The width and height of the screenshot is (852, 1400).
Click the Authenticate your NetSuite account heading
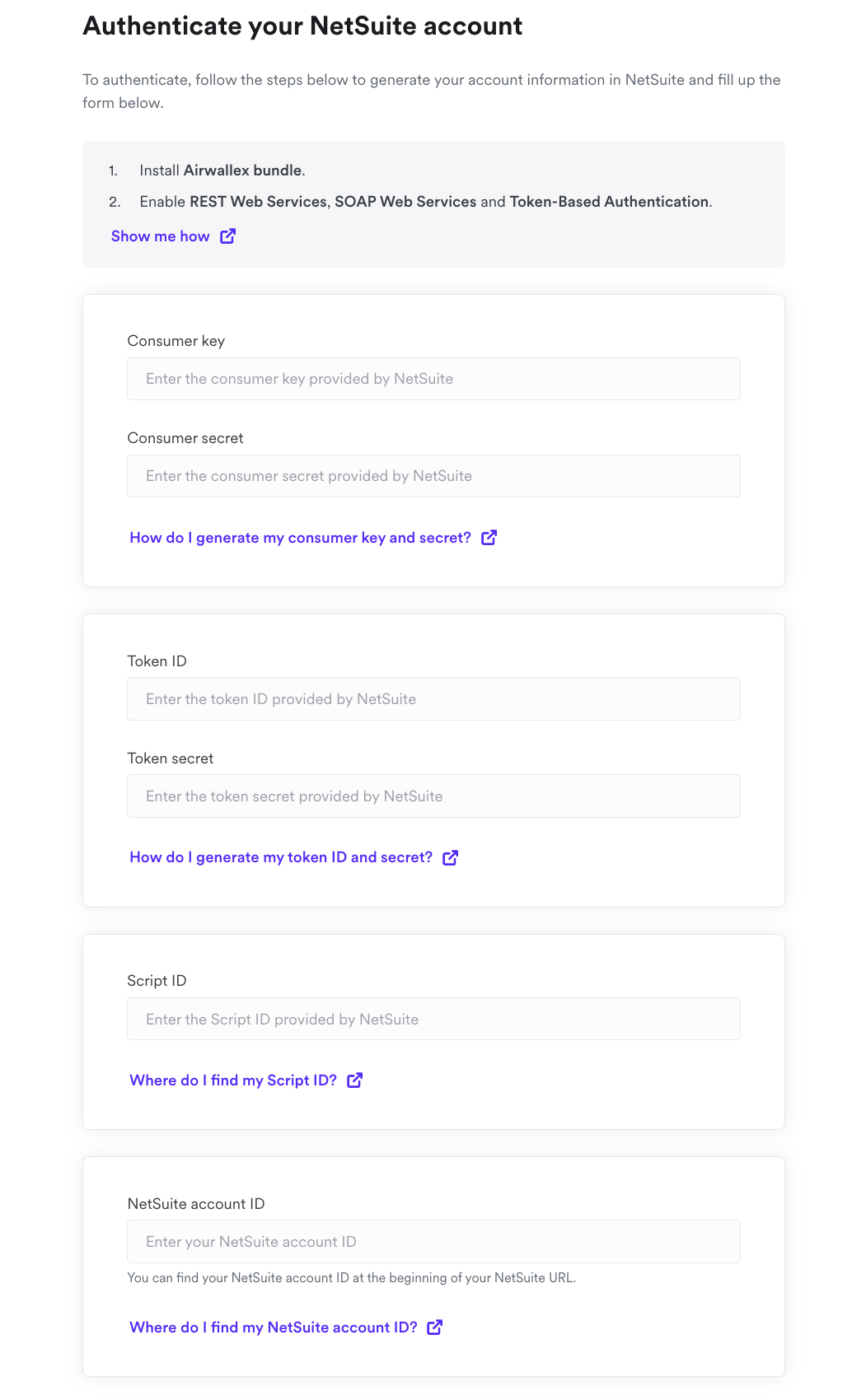[302, 26]
